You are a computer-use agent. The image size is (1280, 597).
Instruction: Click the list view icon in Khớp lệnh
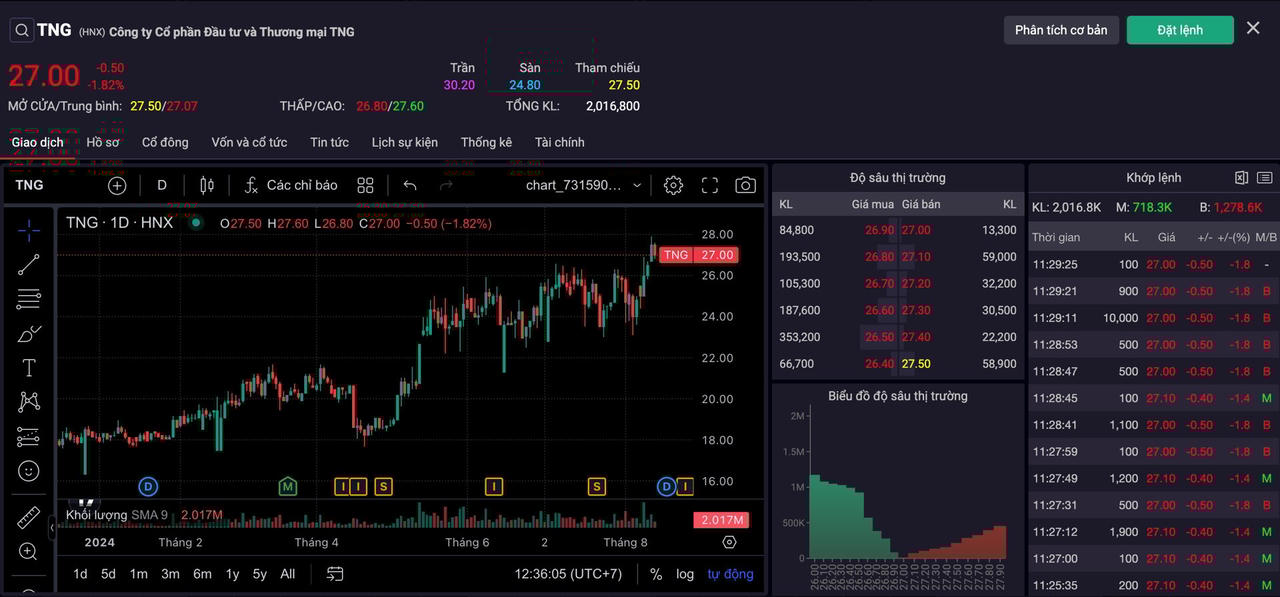[x=1265, y=178]
